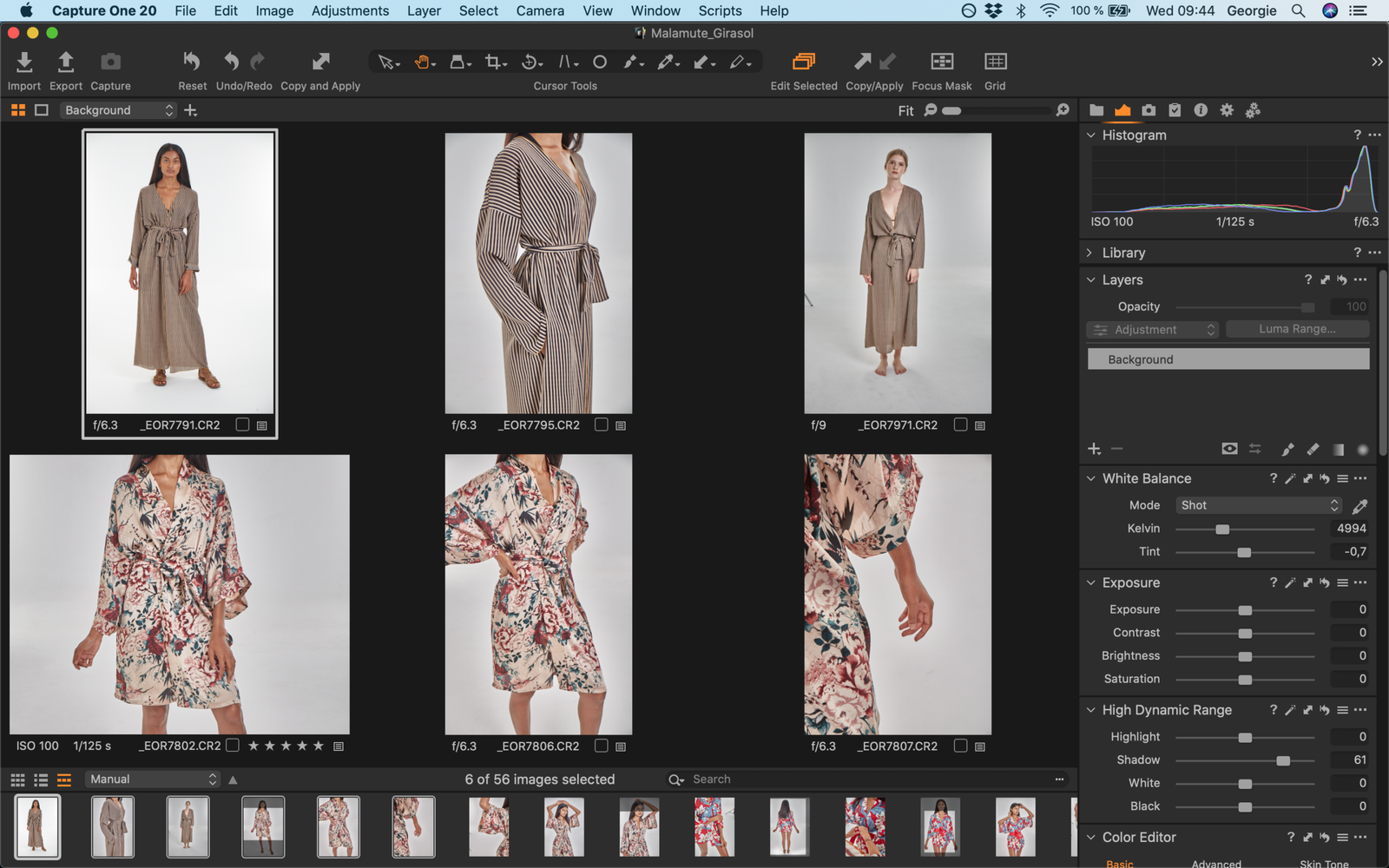Click the Reset adjustments icon
1389x868 pixels.
(192, 62)
